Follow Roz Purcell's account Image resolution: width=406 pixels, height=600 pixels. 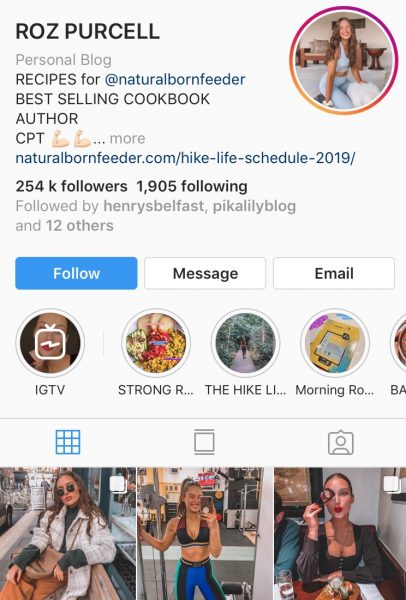coord(76,273)
